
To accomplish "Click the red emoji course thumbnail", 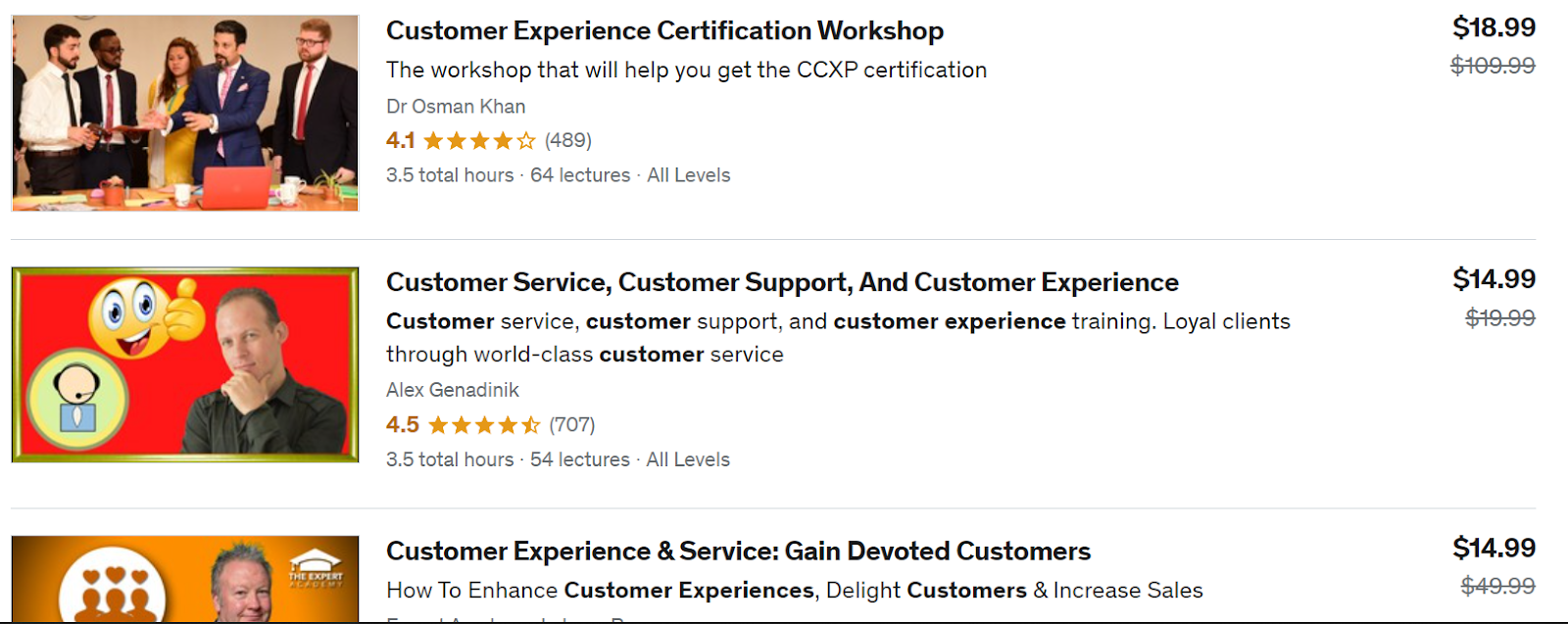I will click(x=185, y=364).
